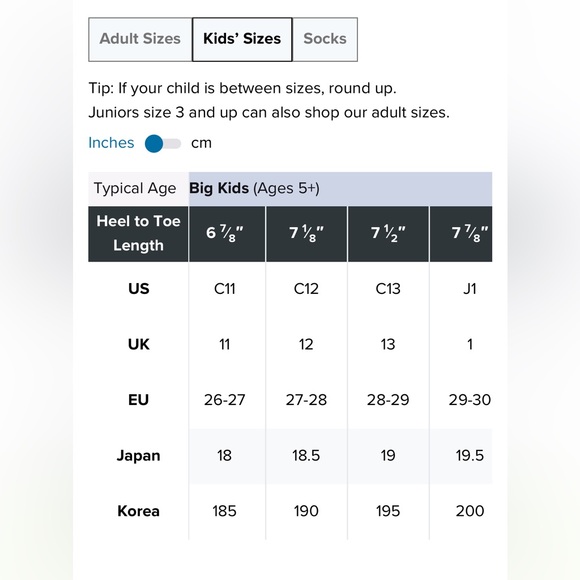The width and height of the screenshot is (580, 580).
Task: Click the 6 7/8" heel to toe column header
Action: pyautogui.click(x=227, y=234)
